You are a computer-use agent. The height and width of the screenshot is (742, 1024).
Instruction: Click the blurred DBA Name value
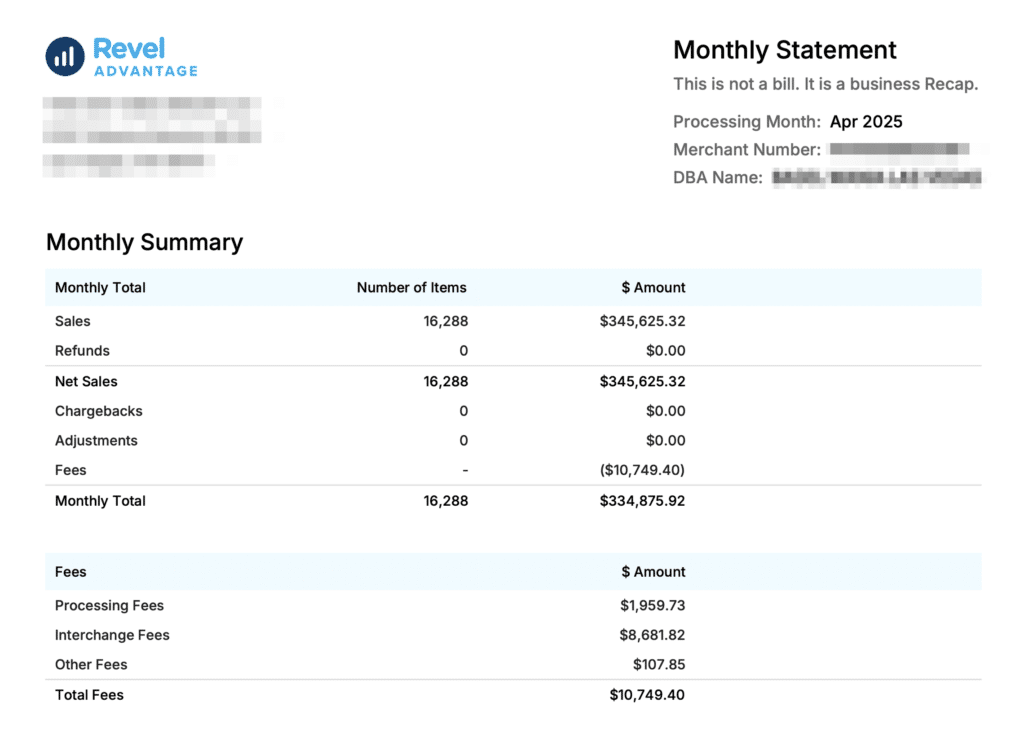[x=877, y=178]
